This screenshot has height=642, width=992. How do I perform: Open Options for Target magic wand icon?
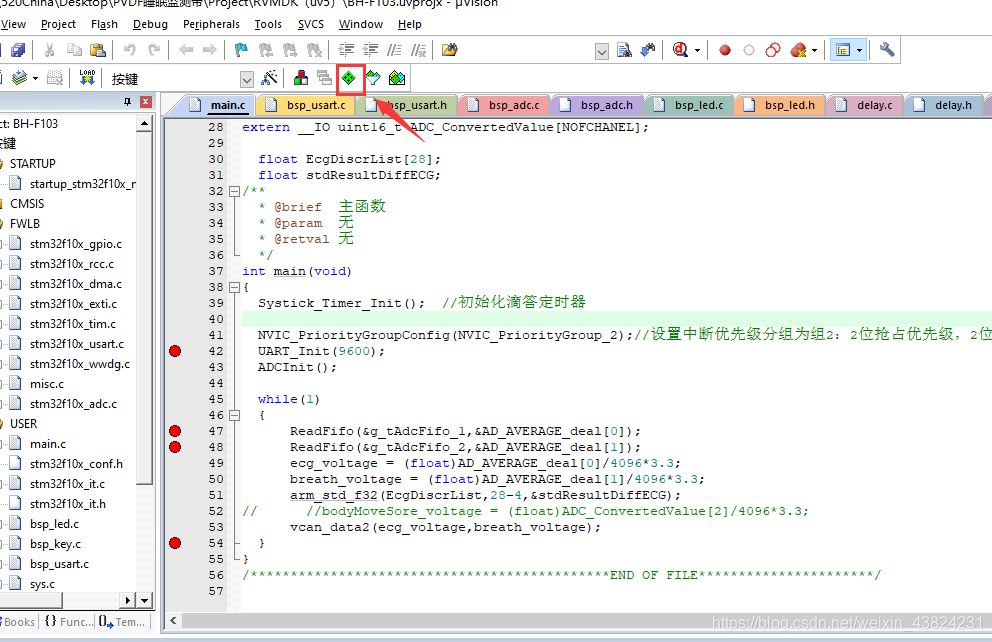coord(270,78)
